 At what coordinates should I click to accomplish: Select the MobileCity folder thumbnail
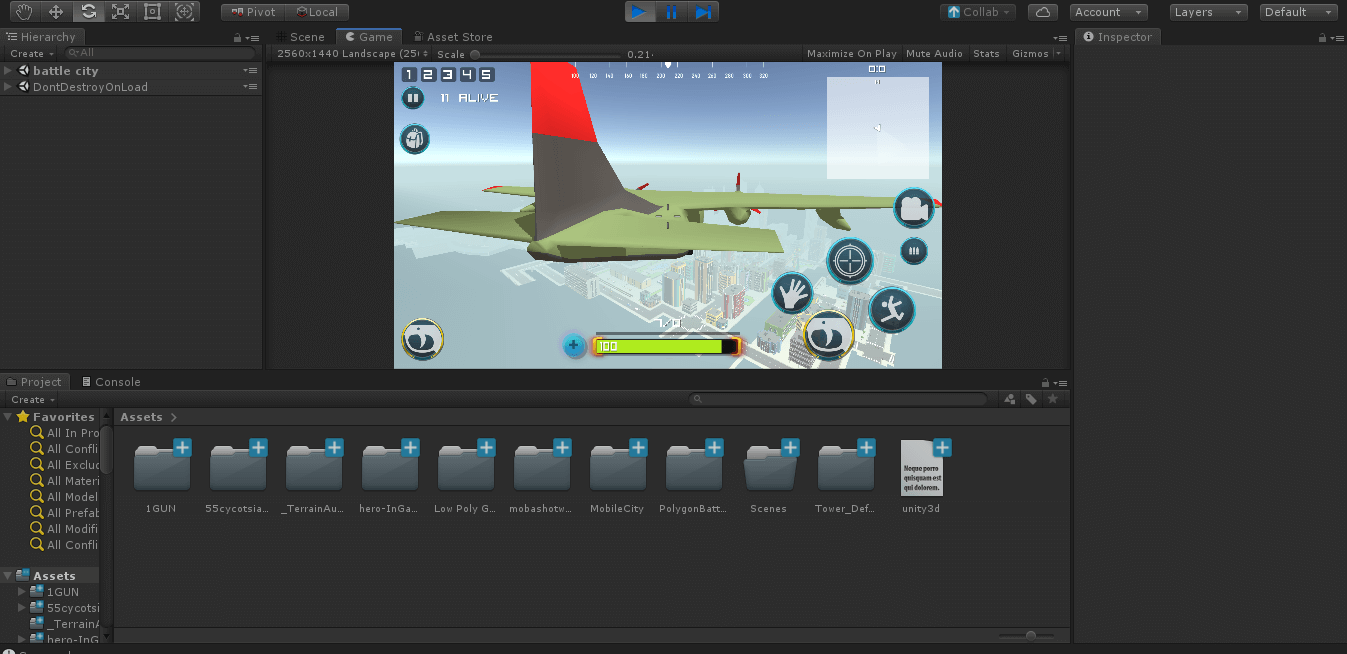point(617,468)
